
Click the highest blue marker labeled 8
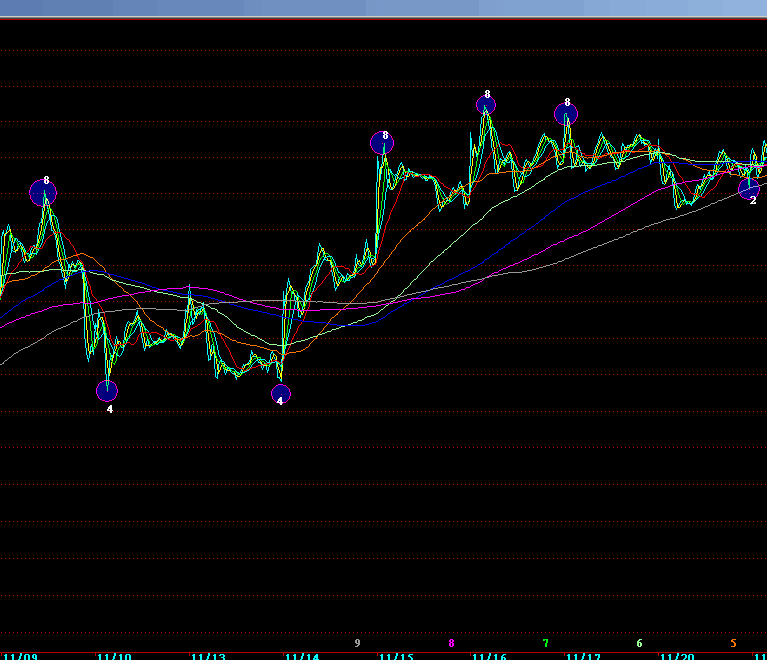tap(486, 105)
